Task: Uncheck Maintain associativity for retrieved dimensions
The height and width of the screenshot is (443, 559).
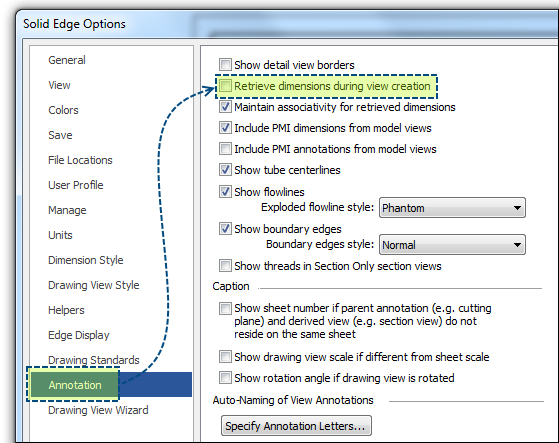Action: coord(225,107)
